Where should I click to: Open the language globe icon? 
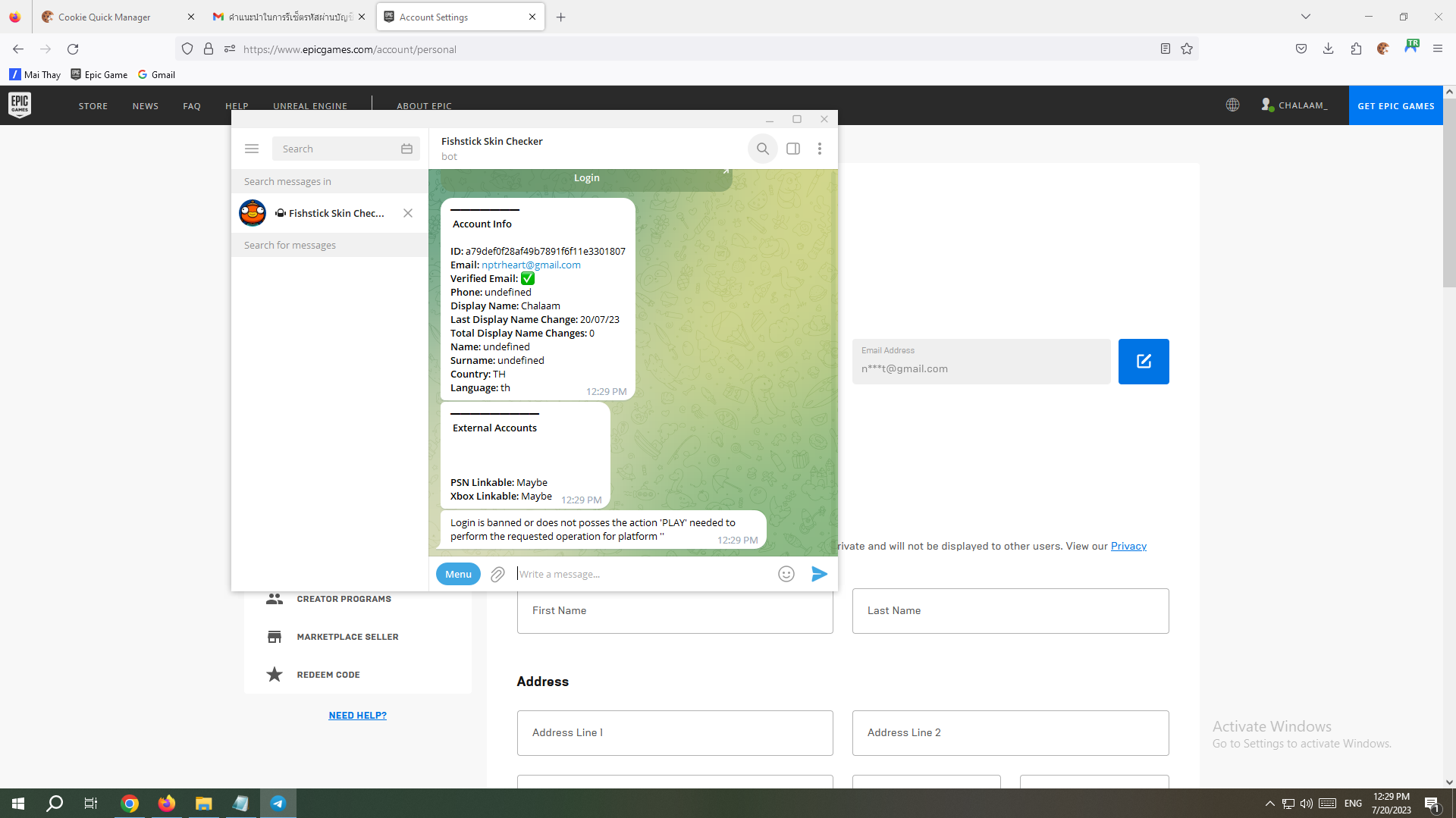[1233, 105]
